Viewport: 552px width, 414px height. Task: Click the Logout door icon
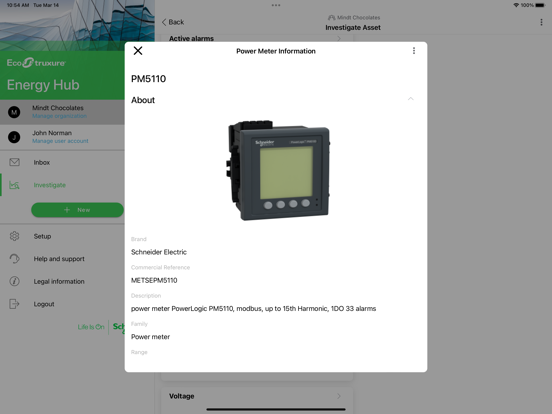(x=14, y=303)
